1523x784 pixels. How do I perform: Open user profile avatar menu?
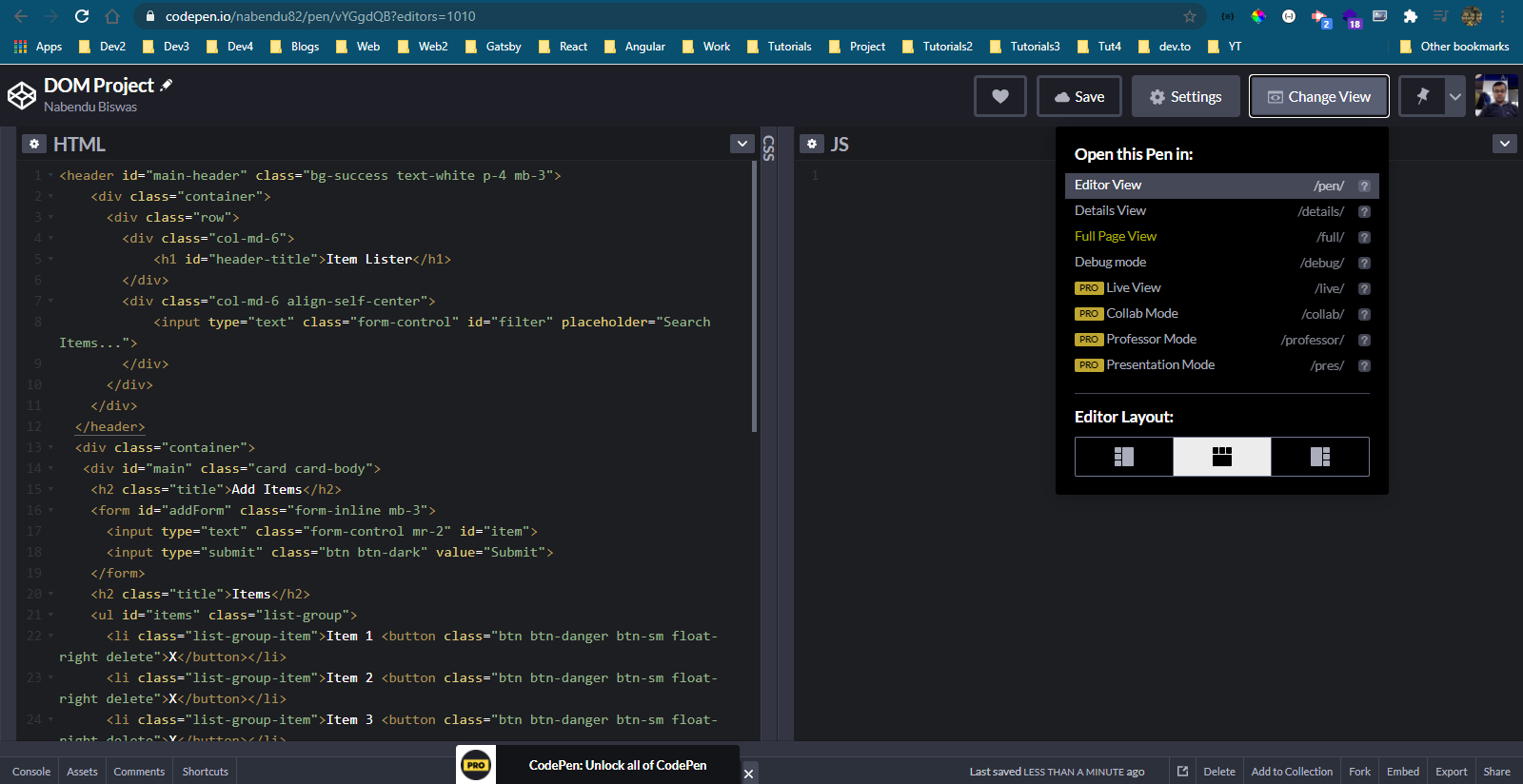coord(1496,96)
